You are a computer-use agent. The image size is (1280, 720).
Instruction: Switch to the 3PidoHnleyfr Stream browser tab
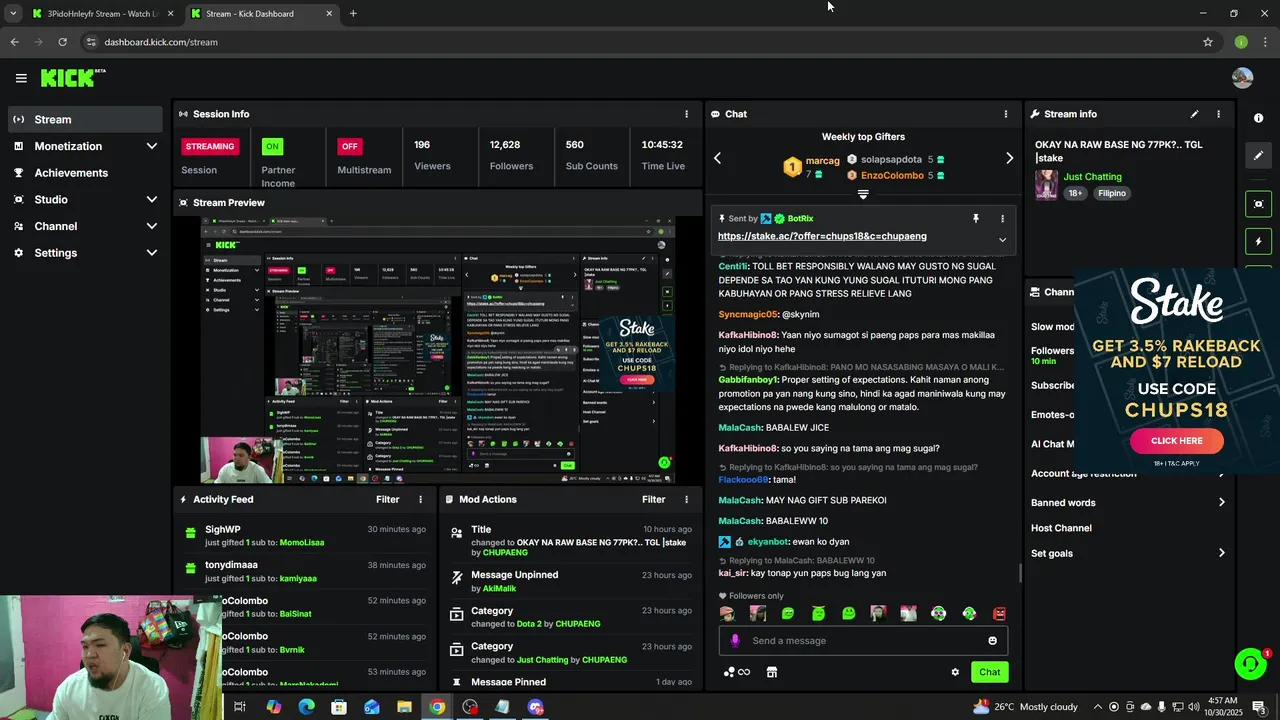point(103,14)
